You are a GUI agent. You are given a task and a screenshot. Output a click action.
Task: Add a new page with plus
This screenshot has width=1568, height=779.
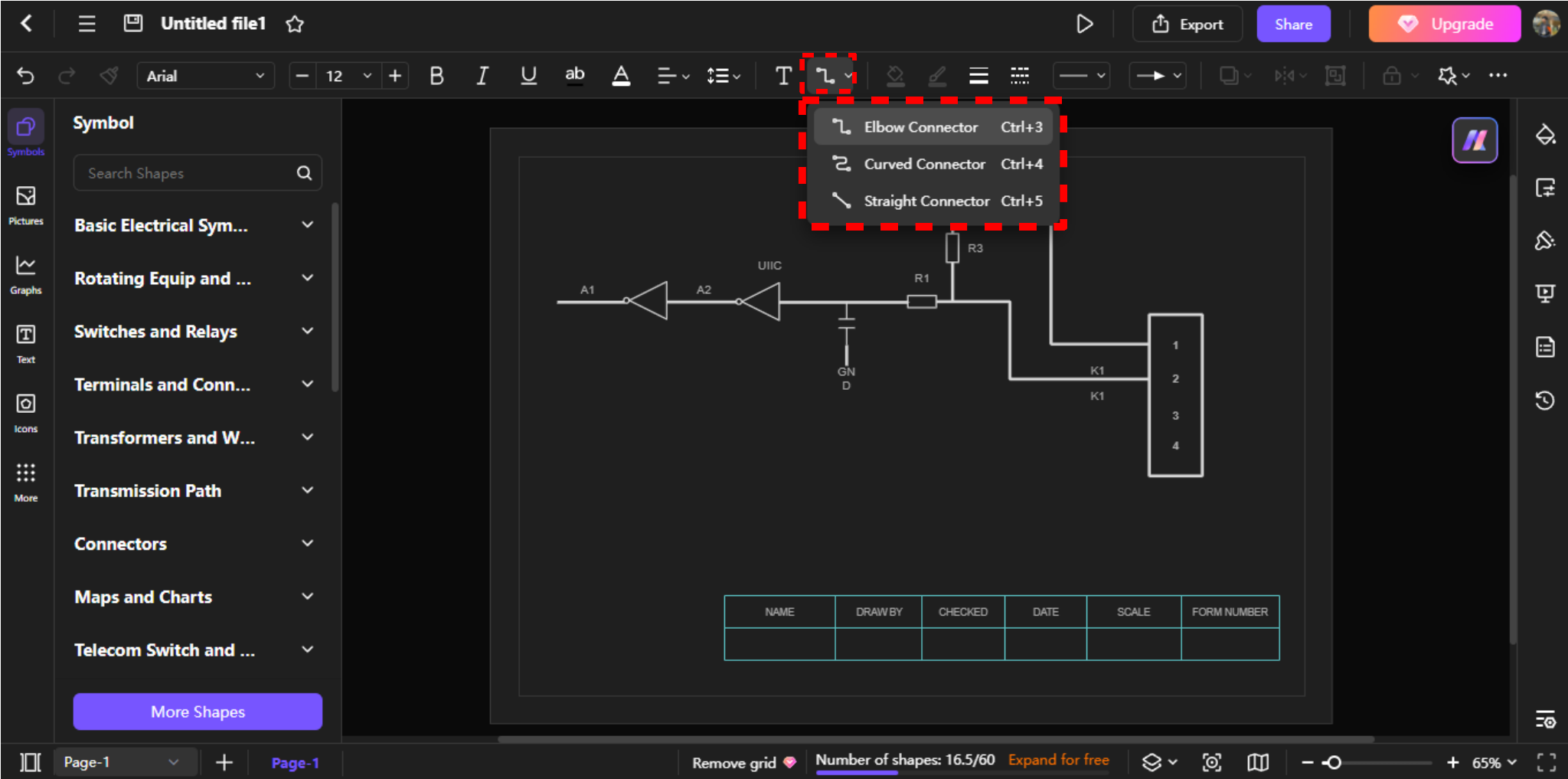pyautogui.click(x=224, y=762)
